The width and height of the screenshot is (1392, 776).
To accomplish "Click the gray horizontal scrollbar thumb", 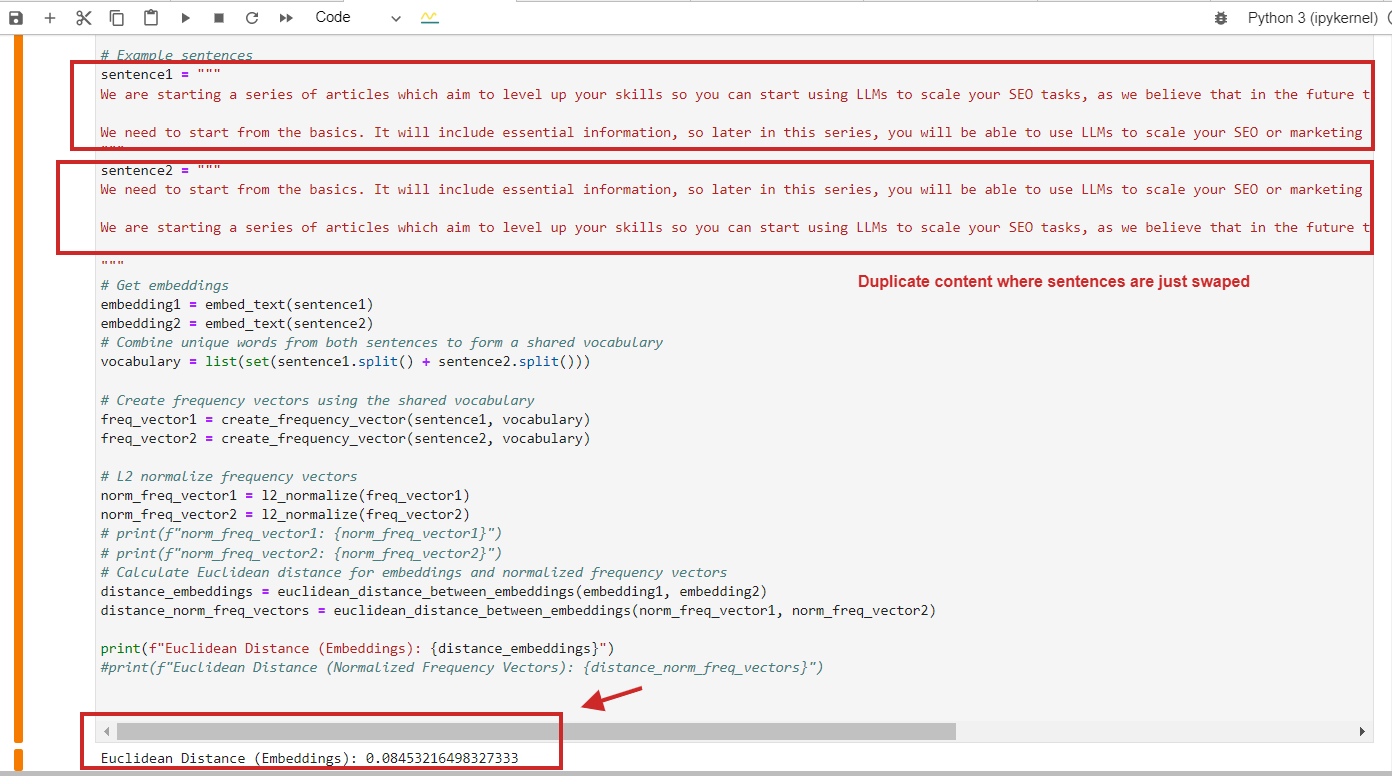I will tap(536, 732).
